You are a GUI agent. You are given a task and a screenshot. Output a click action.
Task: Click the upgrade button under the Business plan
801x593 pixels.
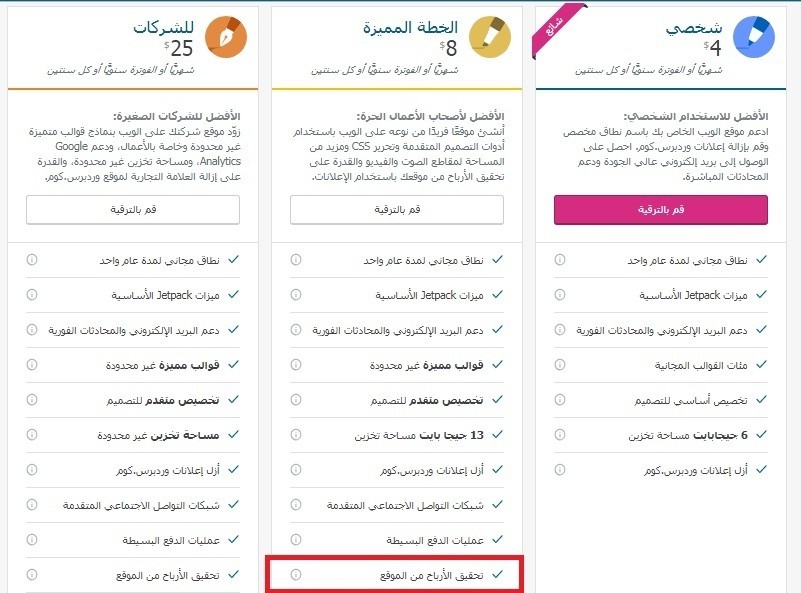click(133, 209)
